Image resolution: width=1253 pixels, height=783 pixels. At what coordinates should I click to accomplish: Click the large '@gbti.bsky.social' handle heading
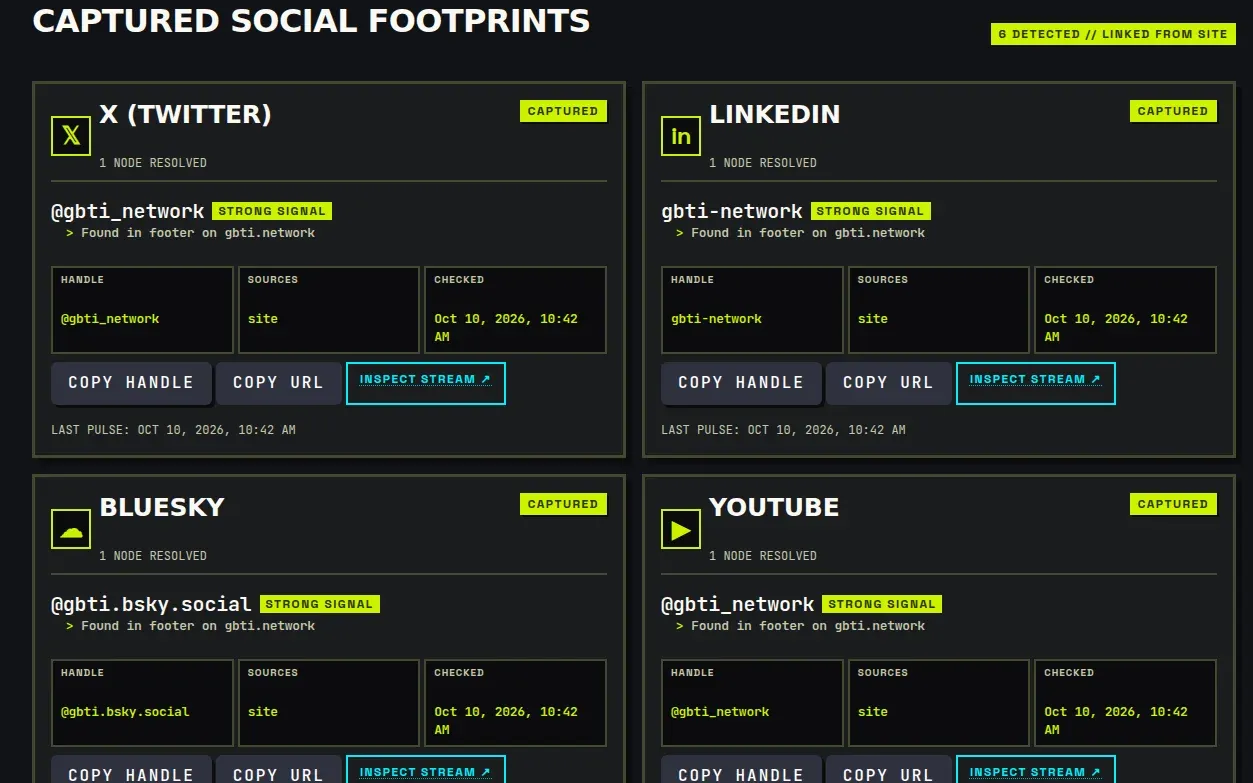[x=151, y=604]
